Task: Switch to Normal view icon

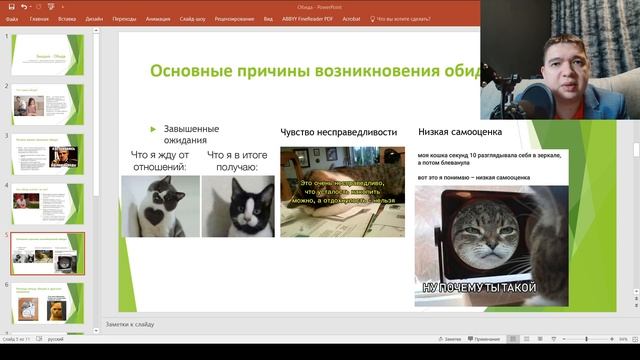Action: (x=513, y=339)
